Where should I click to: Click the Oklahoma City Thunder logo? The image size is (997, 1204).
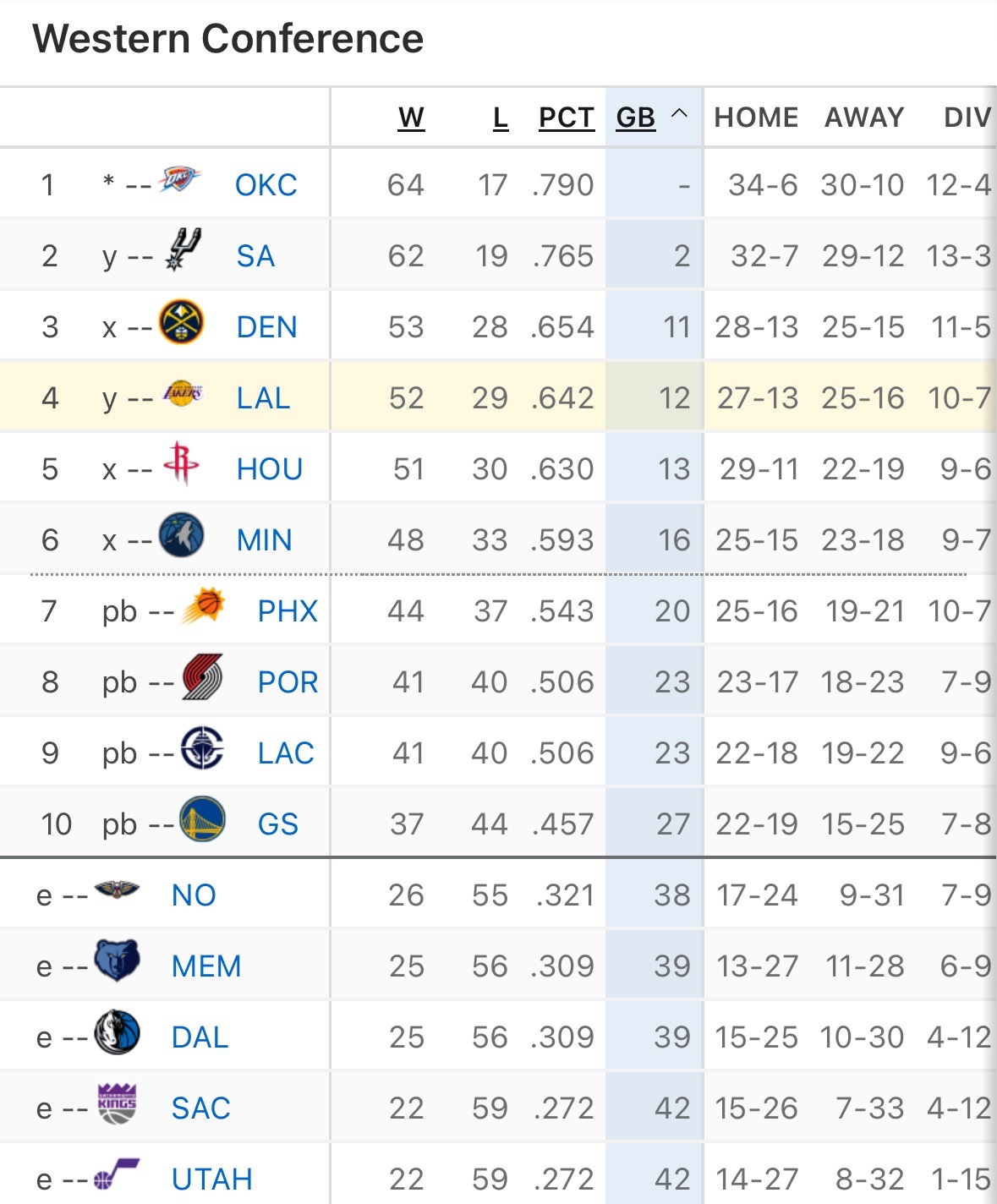[x=180, y=180]
